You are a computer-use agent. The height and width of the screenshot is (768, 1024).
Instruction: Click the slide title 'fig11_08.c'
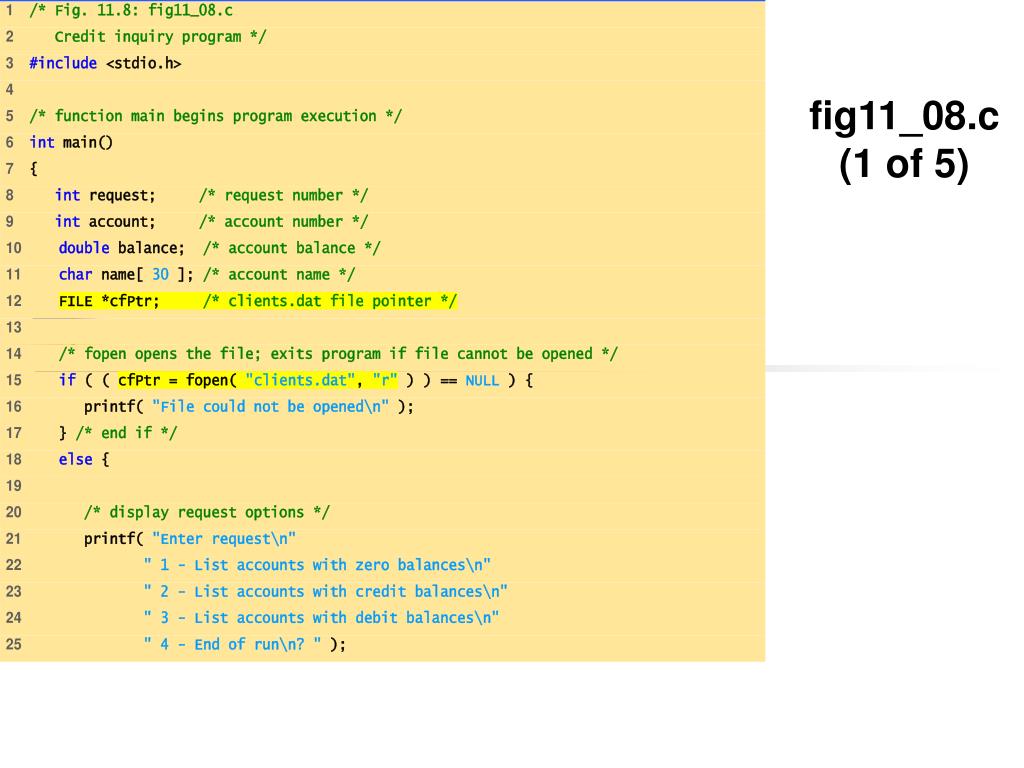[904, 116]
